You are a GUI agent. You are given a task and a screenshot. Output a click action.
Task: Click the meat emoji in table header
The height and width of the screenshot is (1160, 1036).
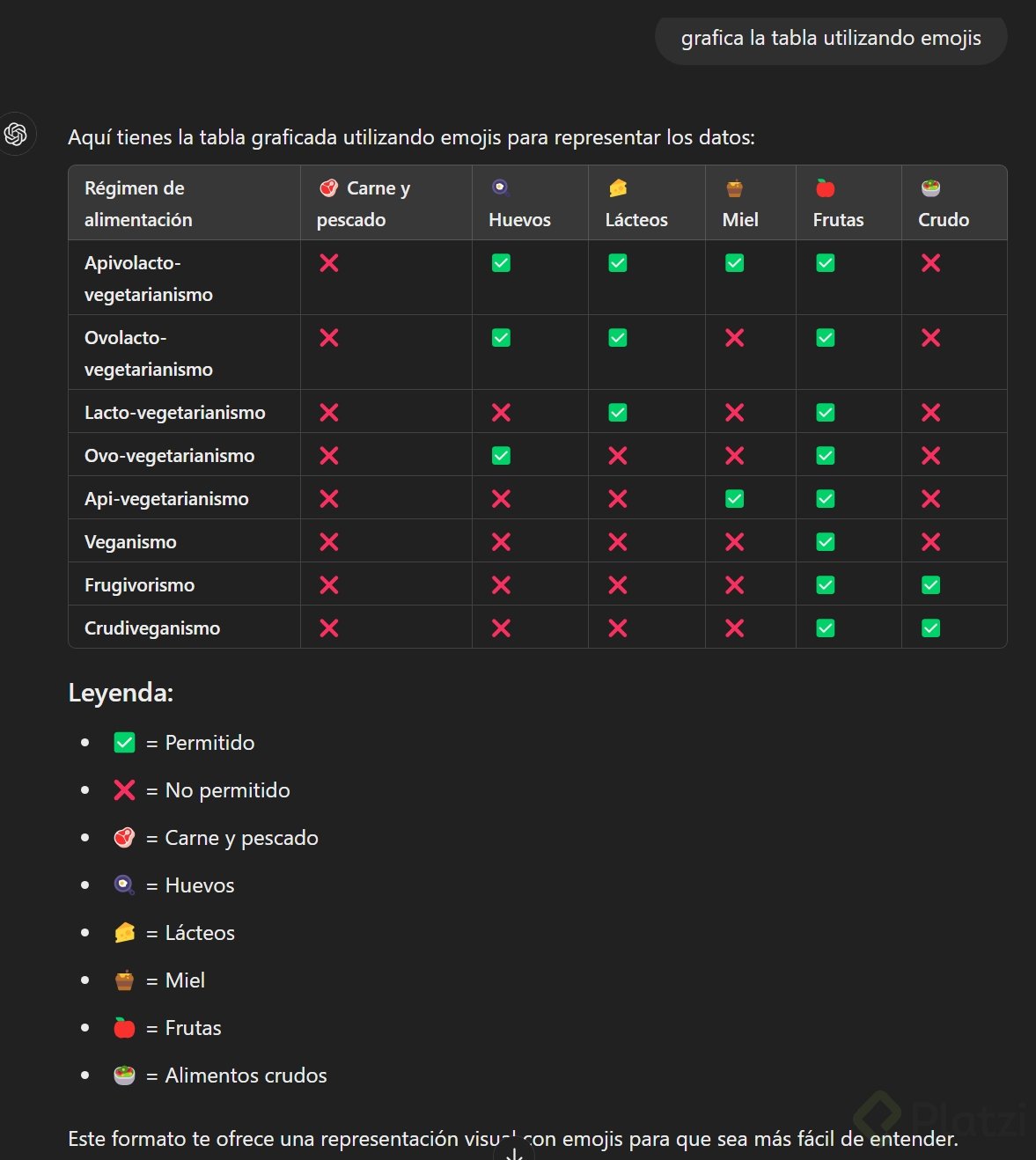(329, 187)
